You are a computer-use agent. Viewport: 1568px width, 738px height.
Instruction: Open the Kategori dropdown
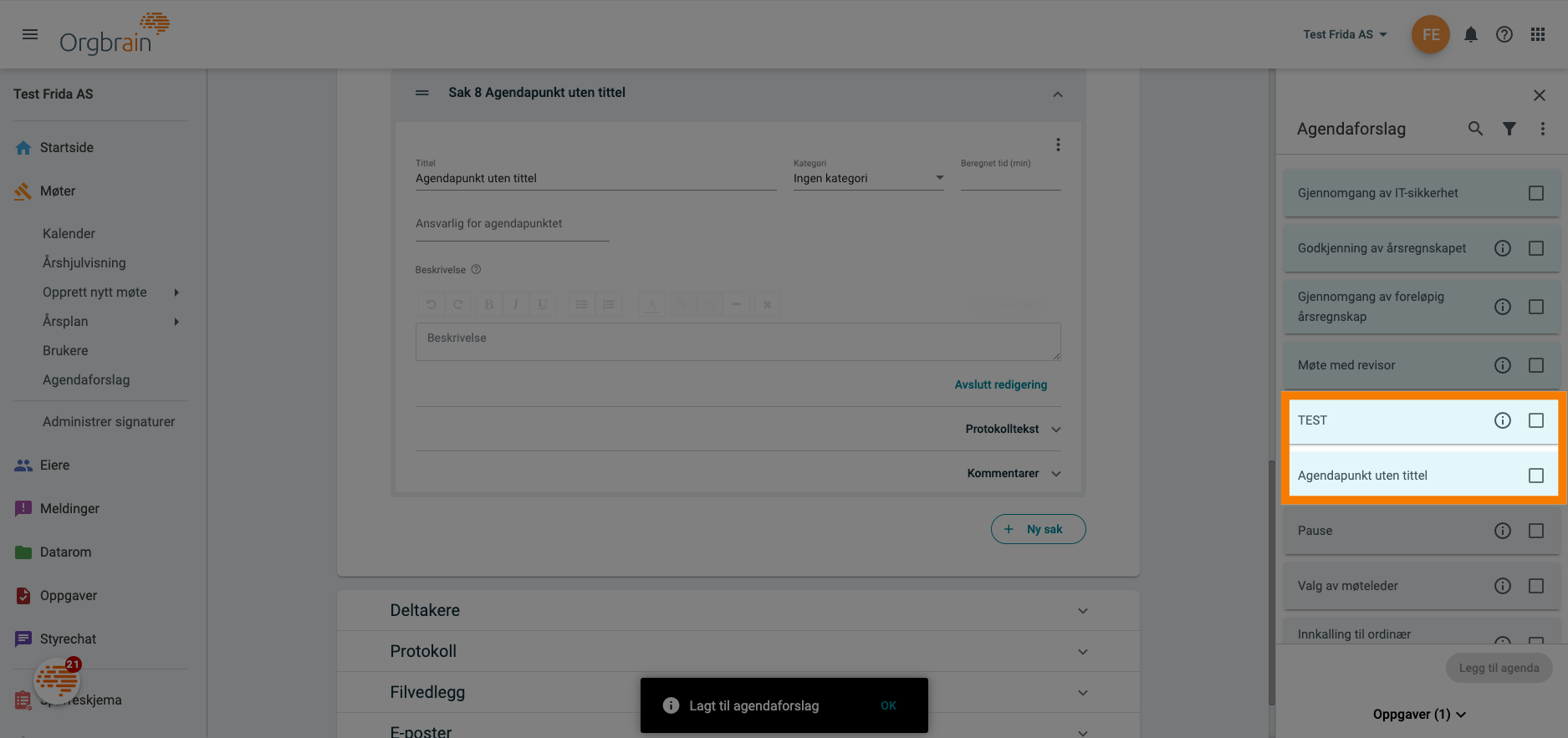[x=869, y=178]
